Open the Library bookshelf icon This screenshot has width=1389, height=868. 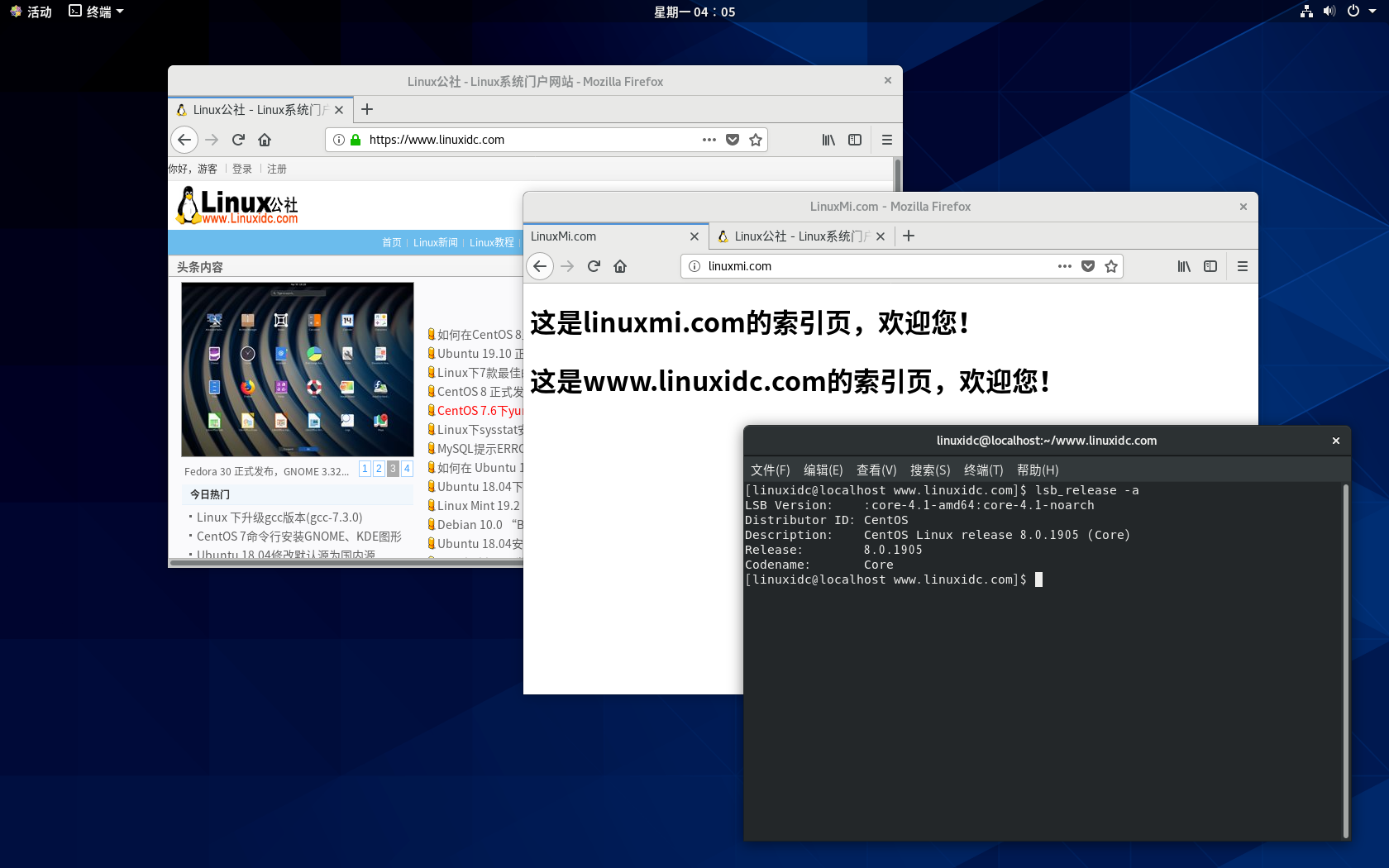1183,266
